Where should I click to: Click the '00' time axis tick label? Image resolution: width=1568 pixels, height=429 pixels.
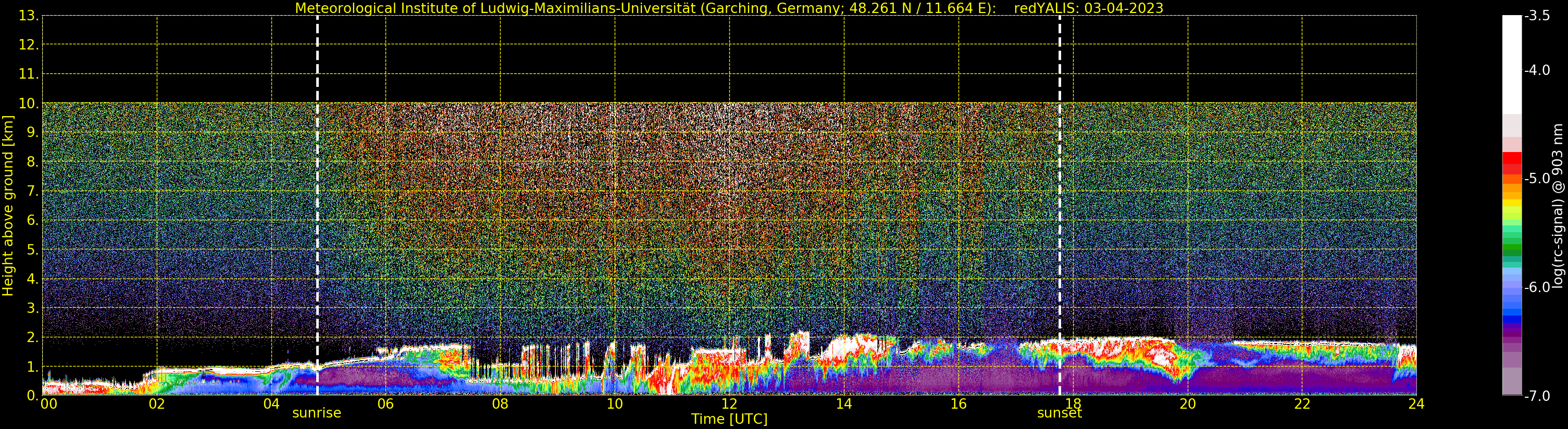coord(48,403)
